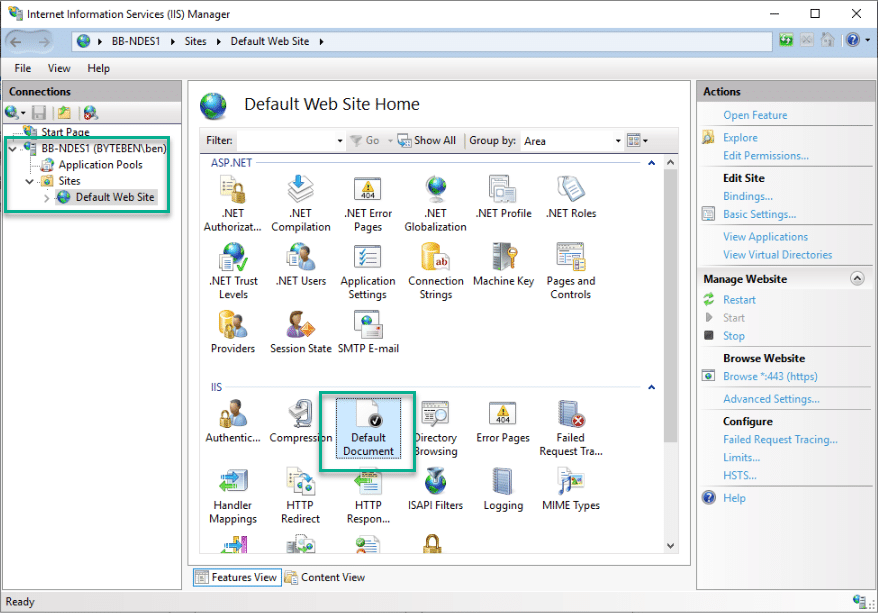The image size is (878, 613).
Task: Click View Applications link
Action: click(765, 236)
